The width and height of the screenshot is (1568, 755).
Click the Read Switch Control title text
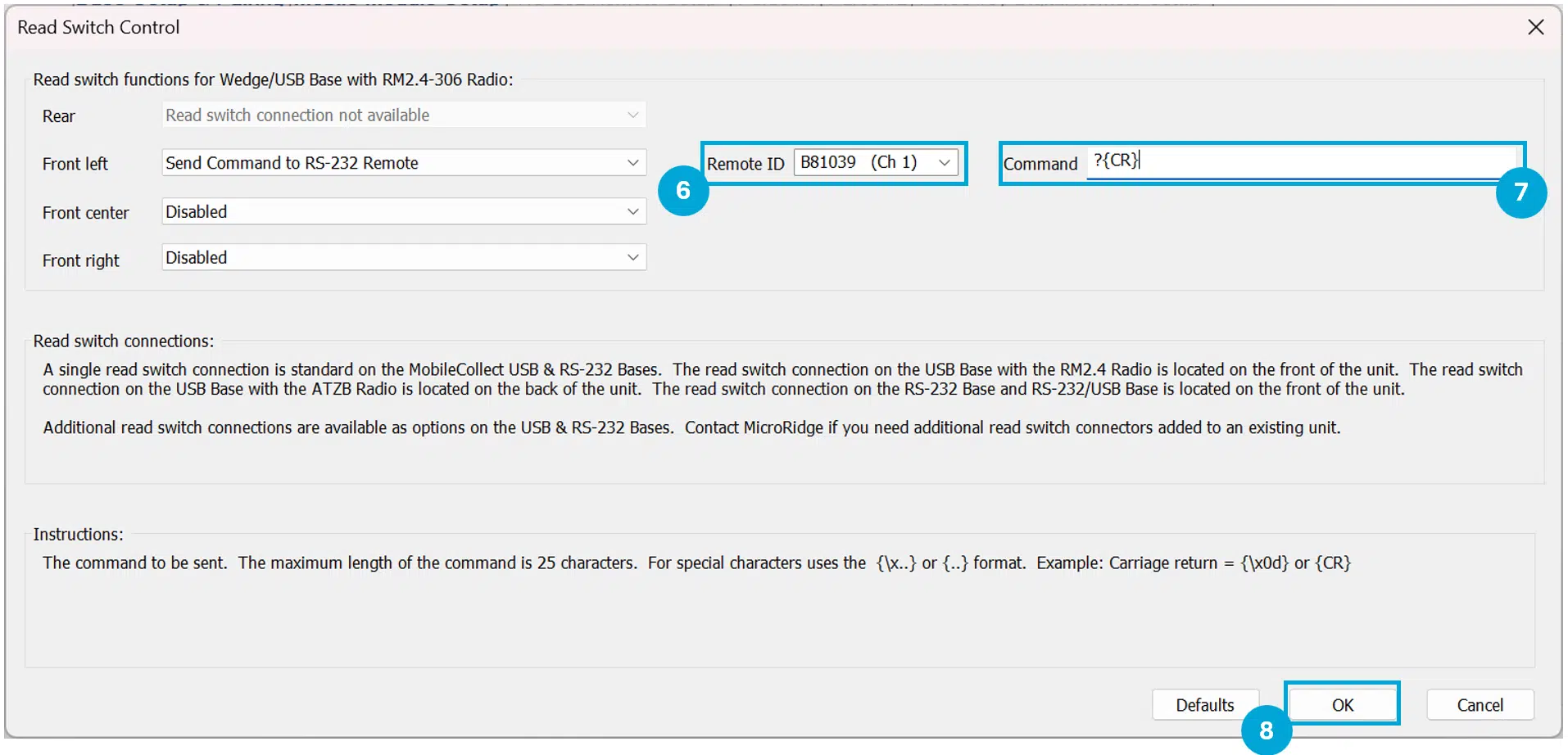(98, 27)
